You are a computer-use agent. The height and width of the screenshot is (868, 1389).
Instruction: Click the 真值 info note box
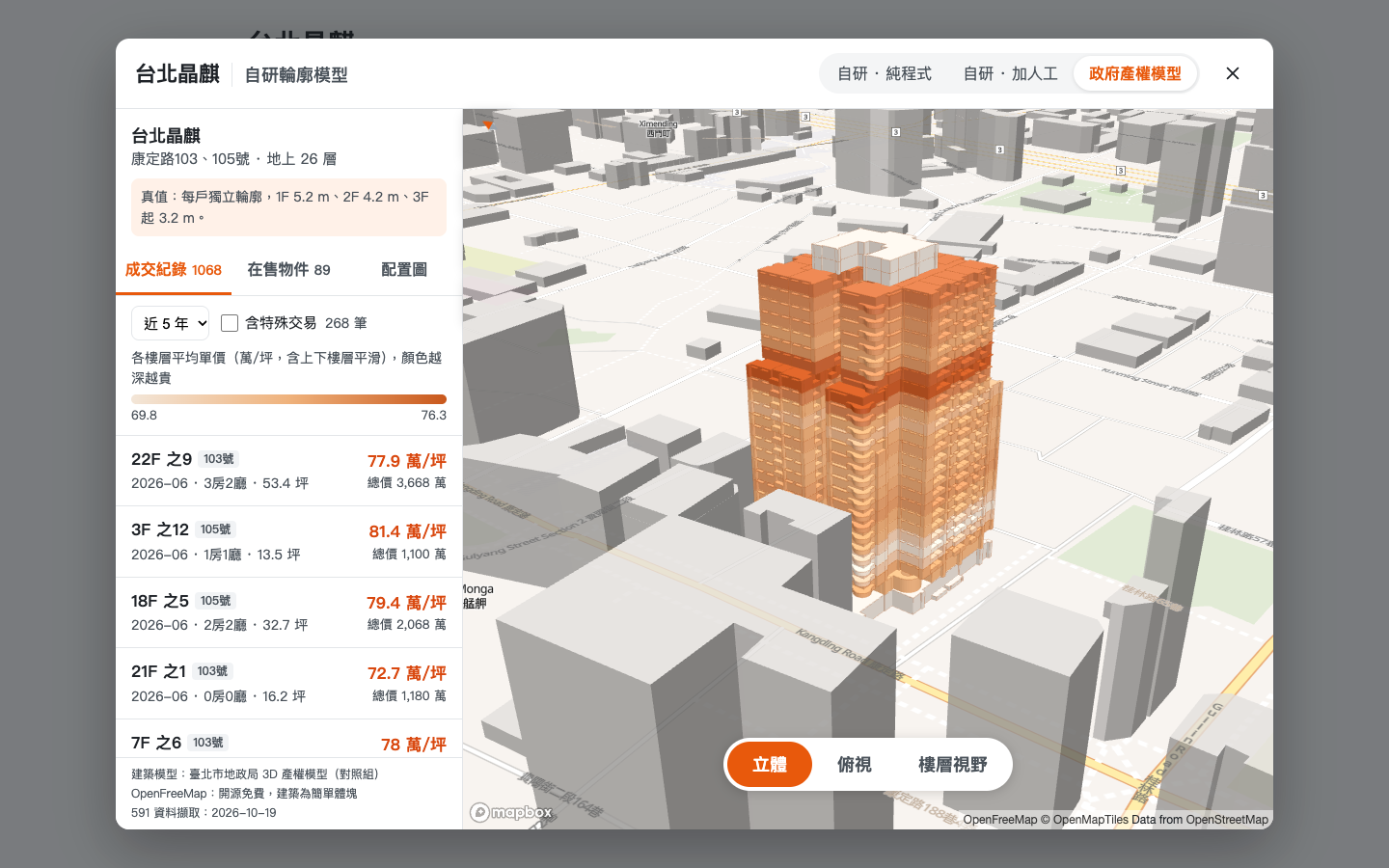click(288, 207)
